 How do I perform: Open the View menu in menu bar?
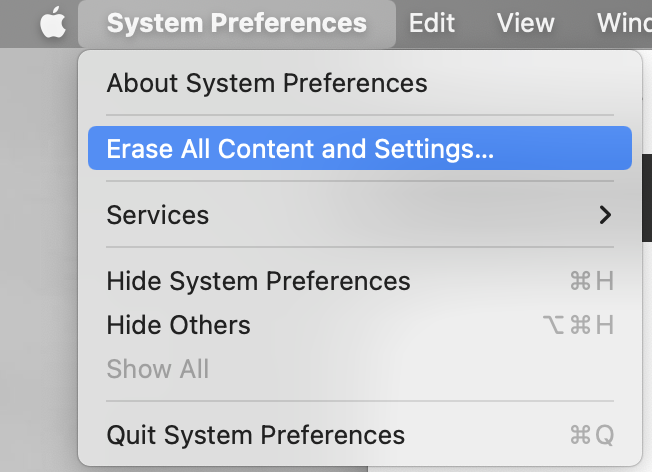tap(526, 23)
